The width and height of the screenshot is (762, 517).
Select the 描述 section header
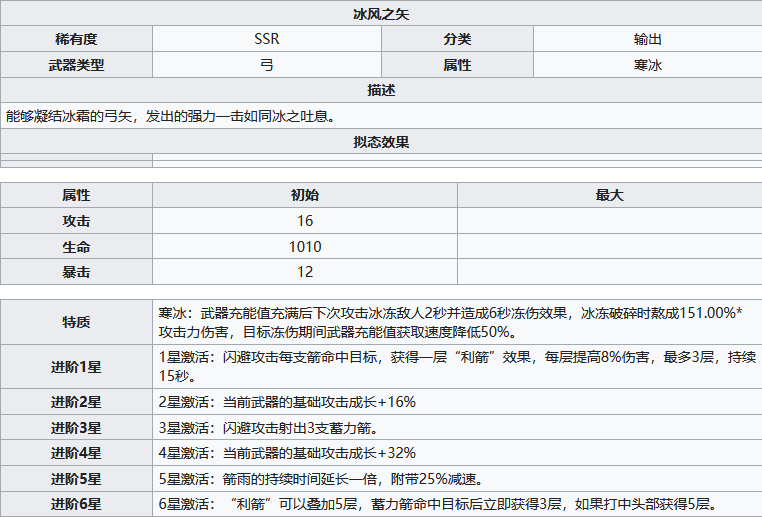[381, 91]
